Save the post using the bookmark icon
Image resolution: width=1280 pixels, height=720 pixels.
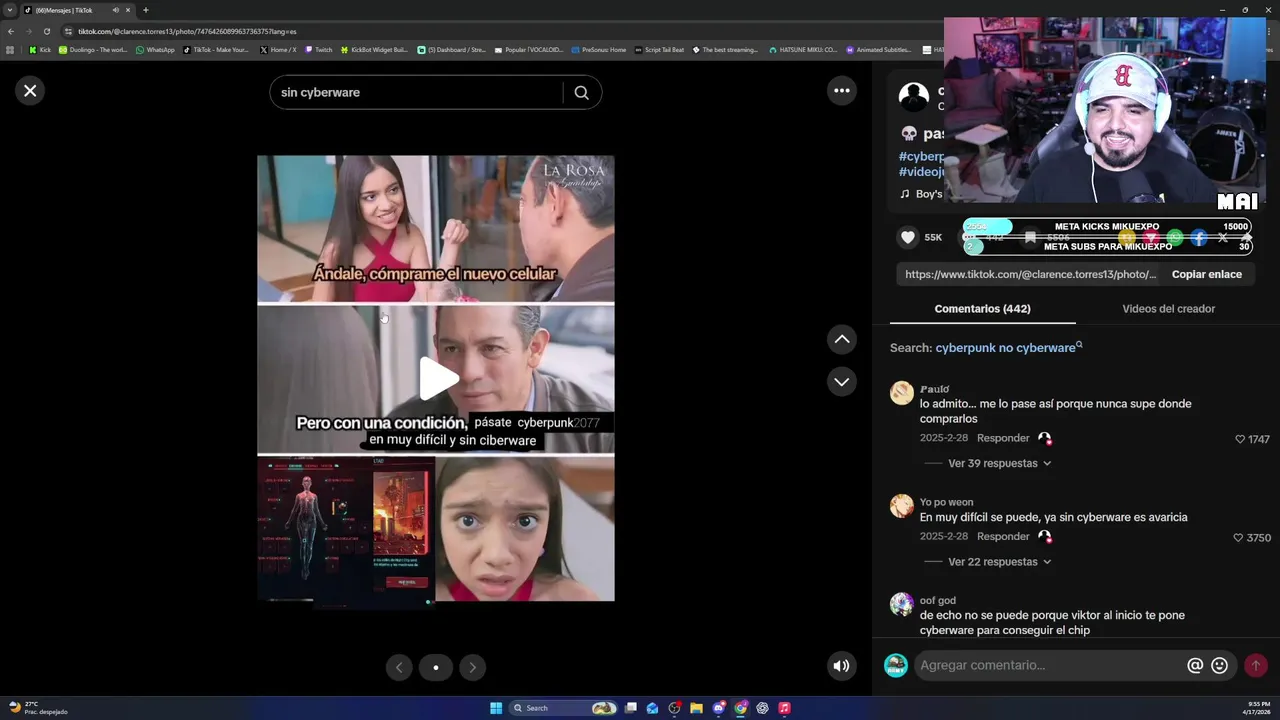tap(1030, 238)
